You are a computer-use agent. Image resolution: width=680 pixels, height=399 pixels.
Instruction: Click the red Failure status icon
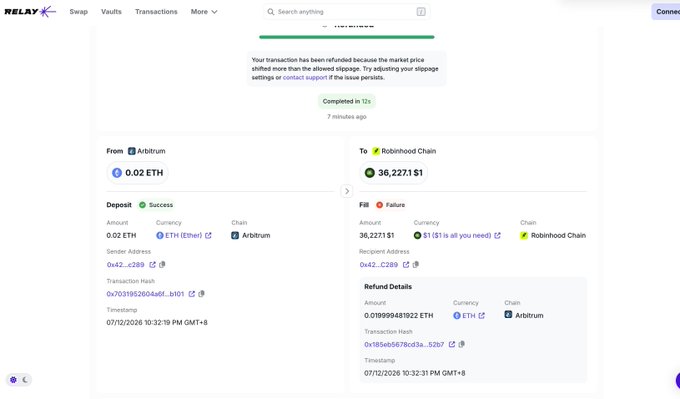(379, 205)
